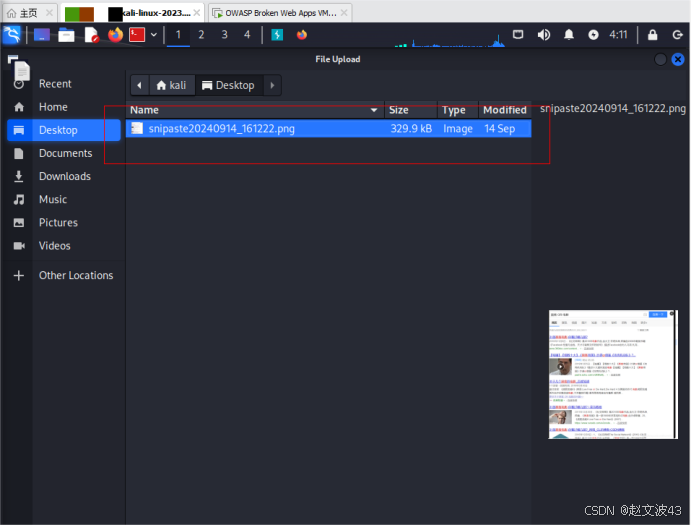The height and width of the screenshot is (525, 692).
Task: Click the path bar forward arrow
Action: tap(272, 85)
